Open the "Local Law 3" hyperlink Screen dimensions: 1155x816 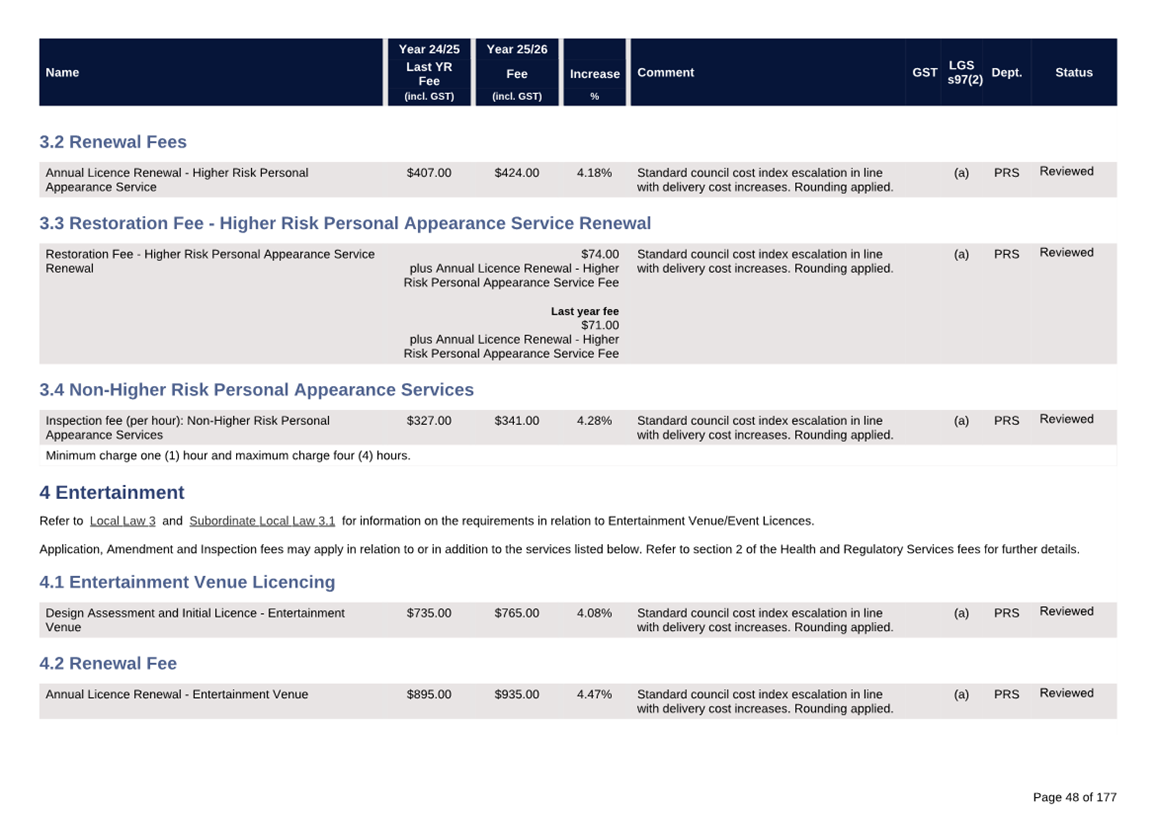(122, 521)
